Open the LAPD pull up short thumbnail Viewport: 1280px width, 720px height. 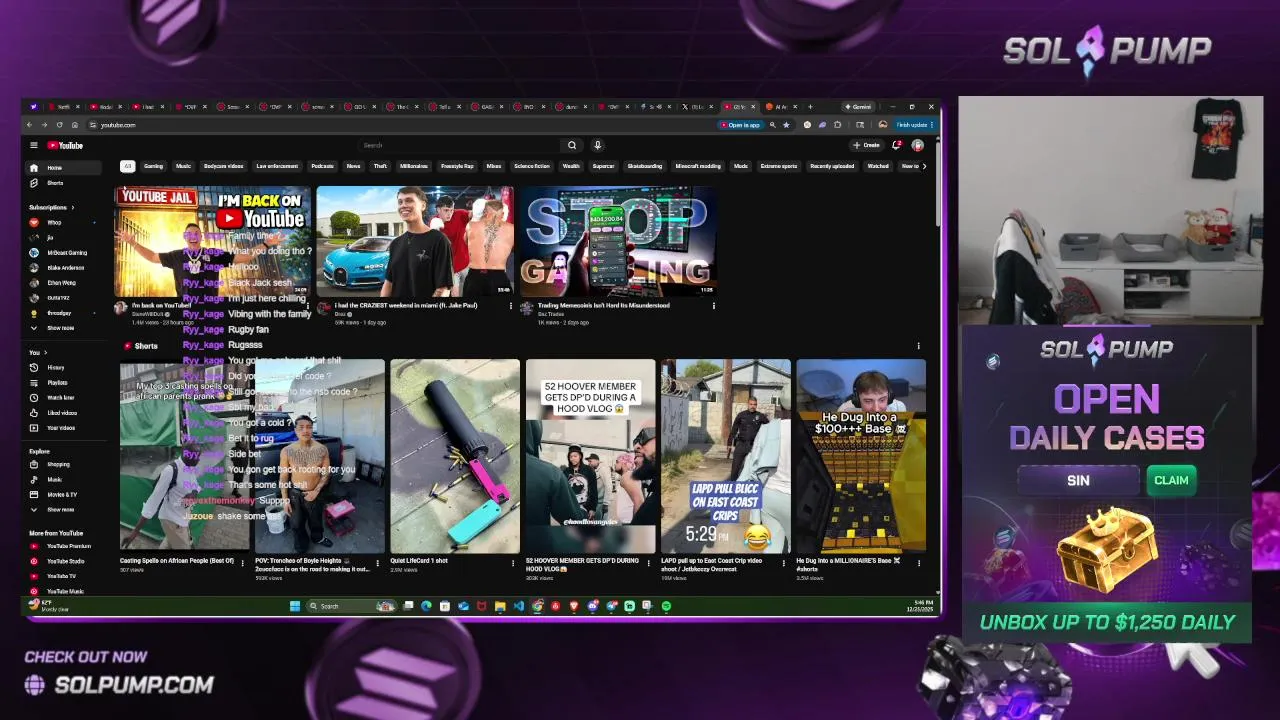[725, 456]
